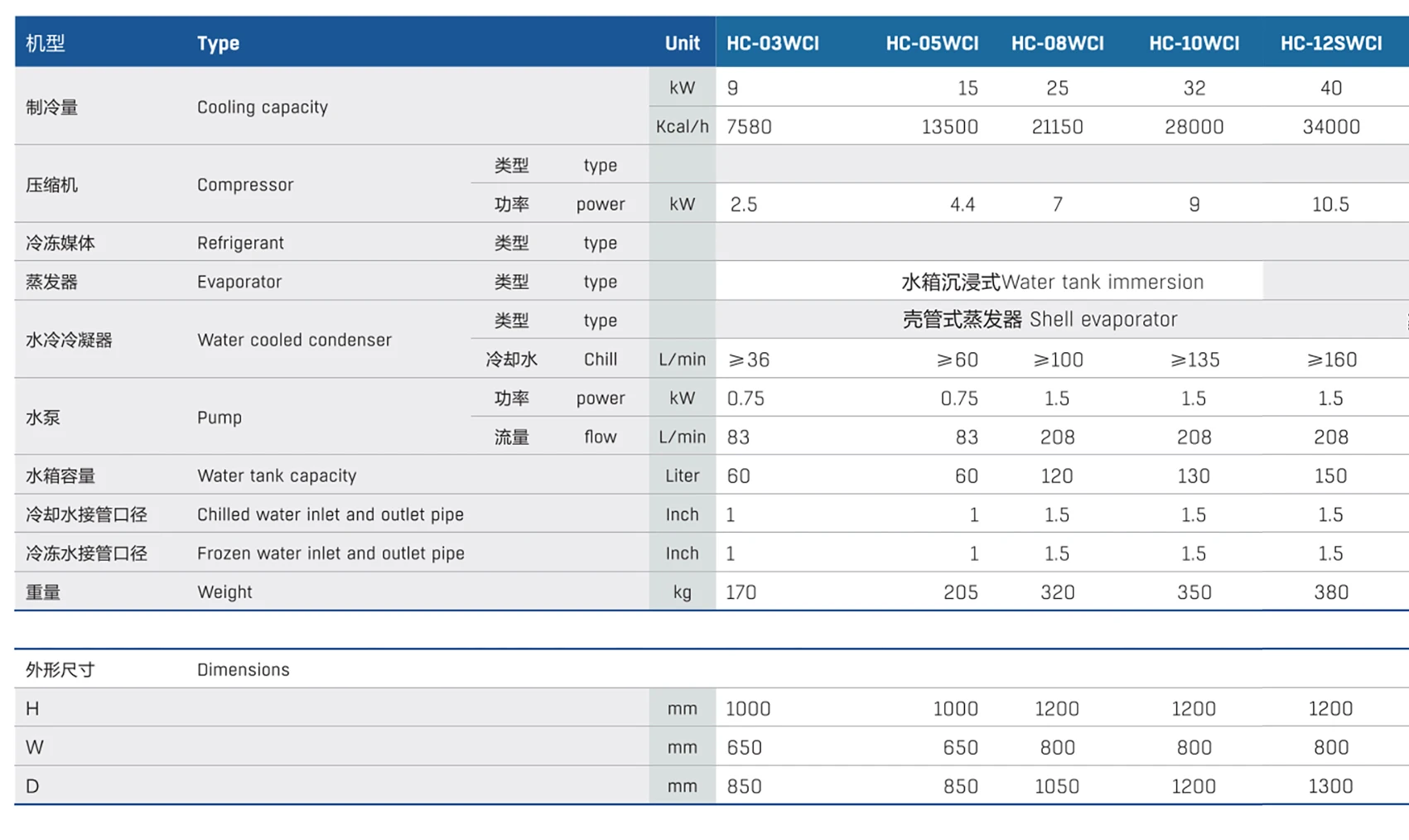Click the ≥160 chill flow value
This screenshot has height=840, width=1409.
pyautogui.click(x=1330, y=360)
